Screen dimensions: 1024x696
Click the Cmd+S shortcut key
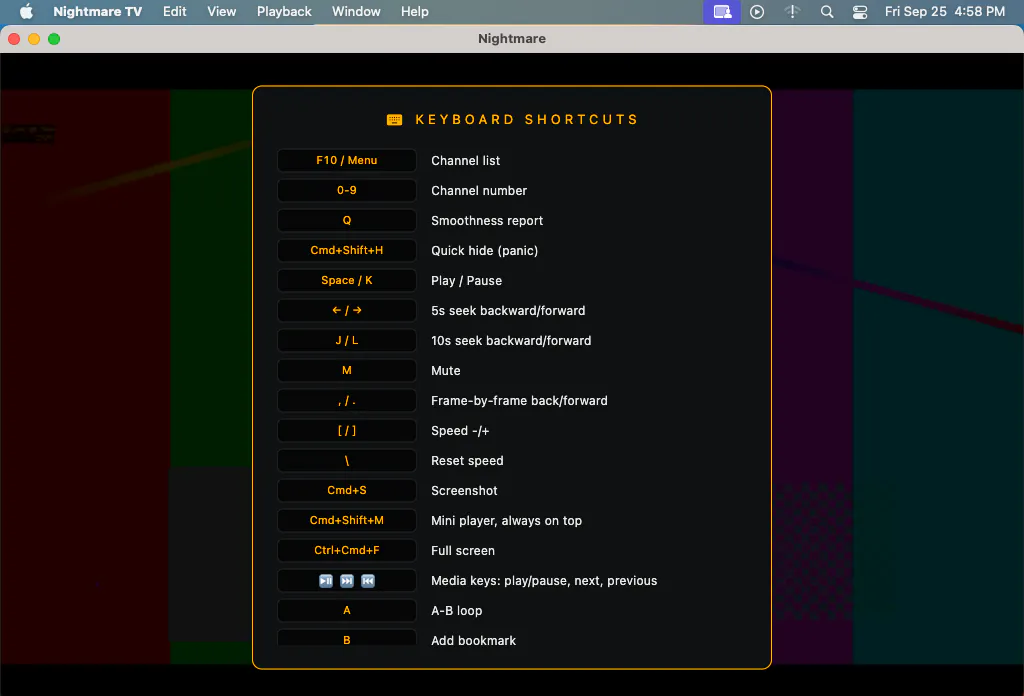click(347, 490)
